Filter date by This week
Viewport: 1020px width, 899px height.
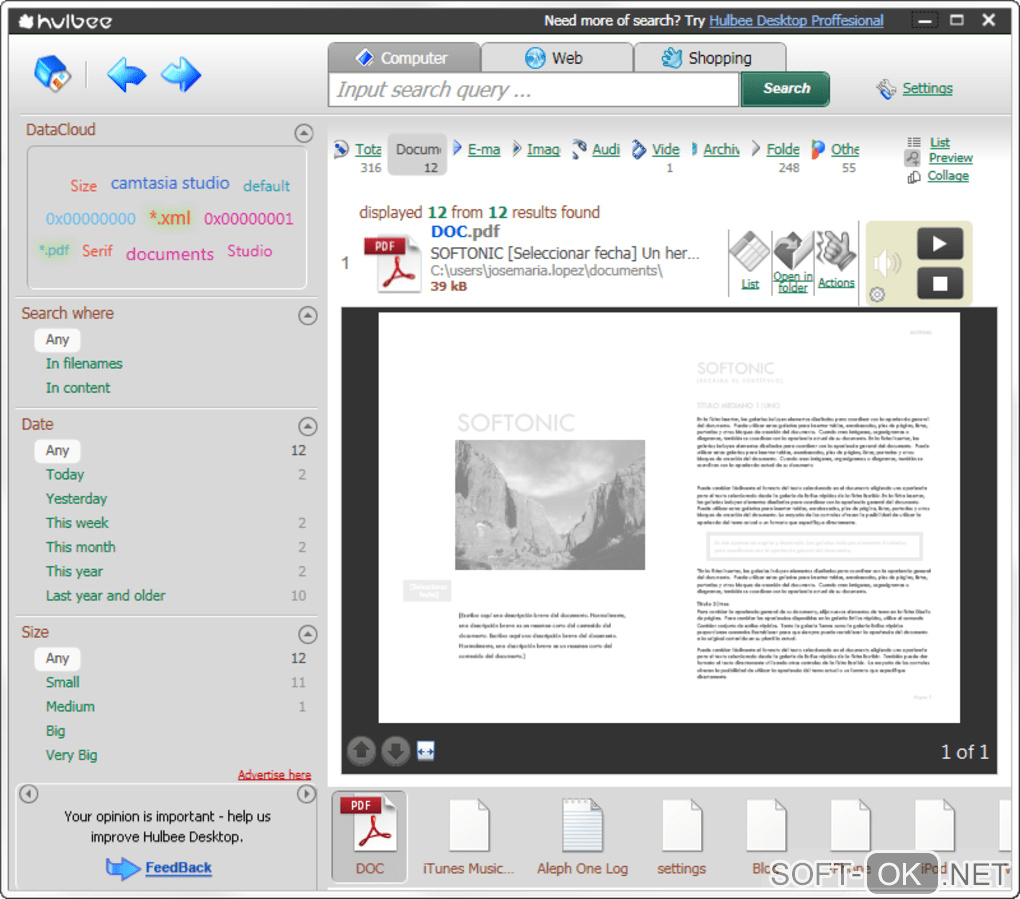tap(77, 523)
